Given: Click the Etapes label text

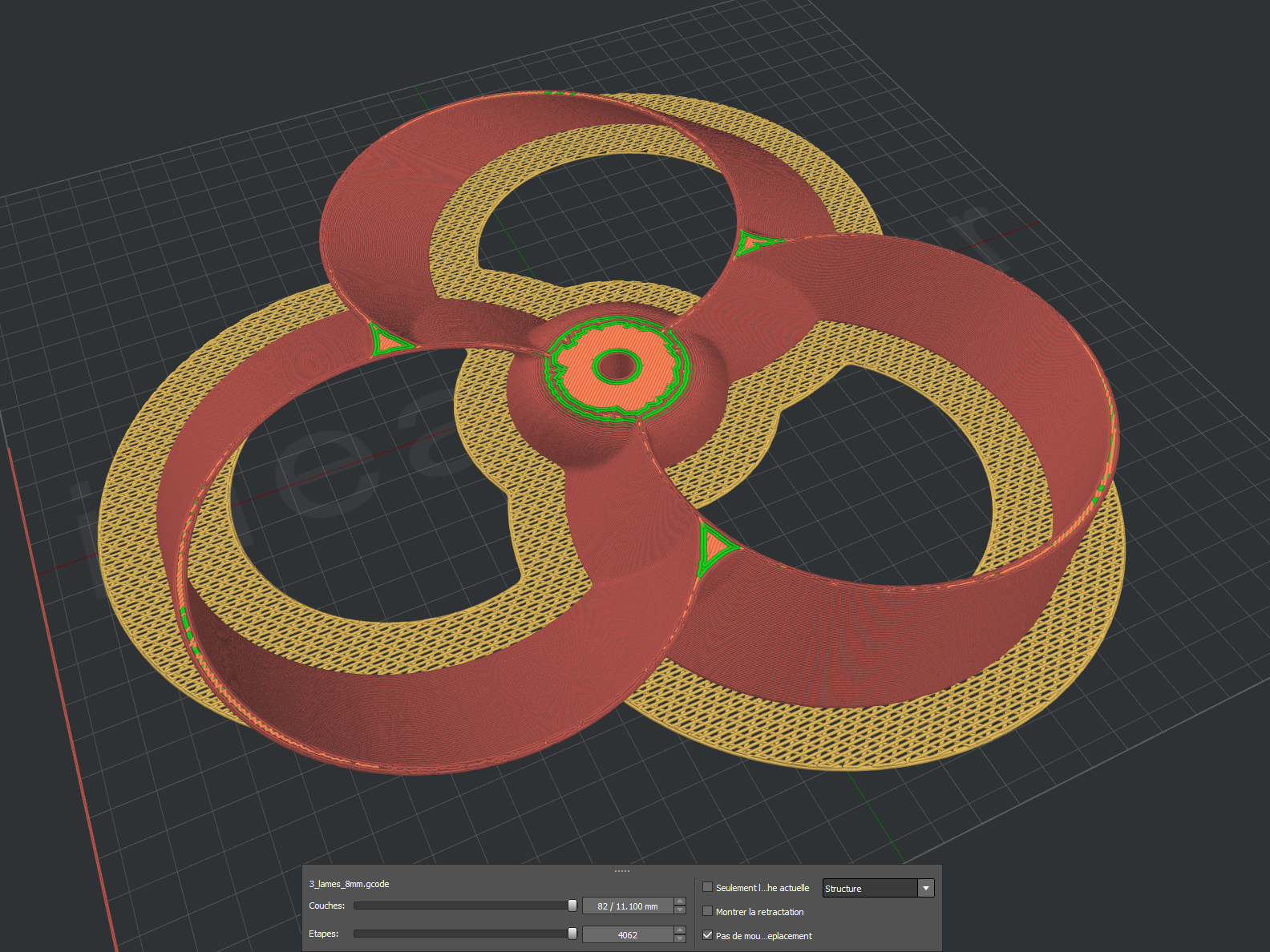Looking at the screenshot, I should click(323, 934).
